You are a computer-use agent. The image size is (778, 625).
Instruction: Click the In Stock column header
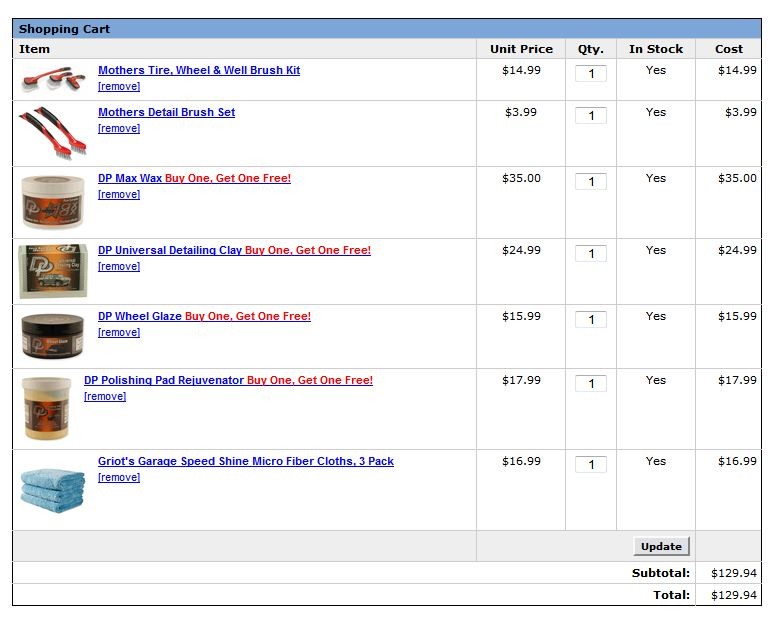[656, 49]
